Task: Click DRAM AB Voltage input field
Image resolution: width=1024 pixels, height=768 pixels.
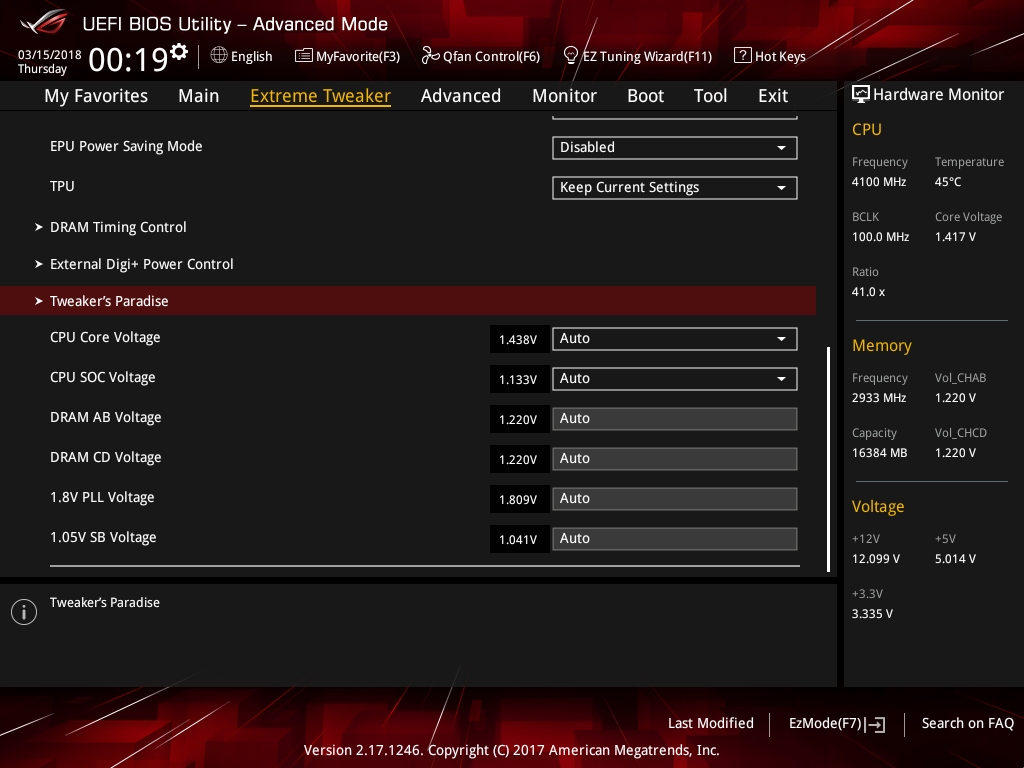Action: coord(674,419)
